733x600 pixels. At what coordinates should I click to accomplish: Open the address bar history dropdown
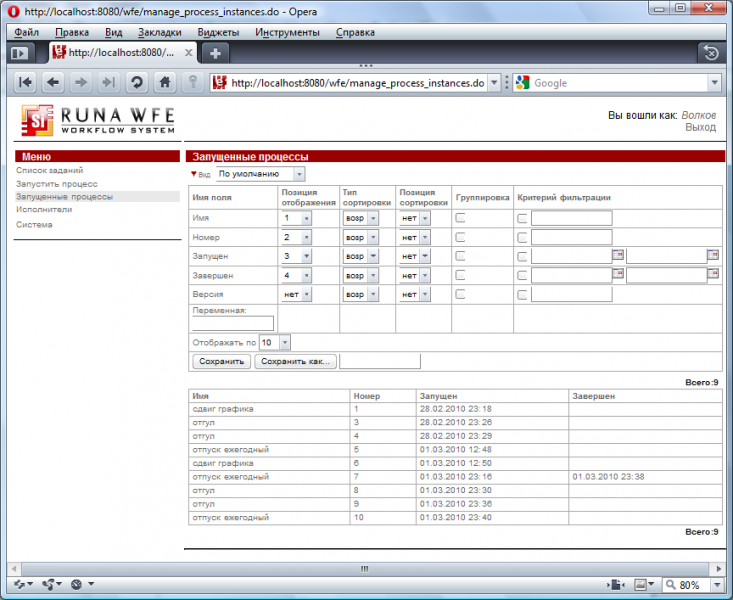click(494, 83)
